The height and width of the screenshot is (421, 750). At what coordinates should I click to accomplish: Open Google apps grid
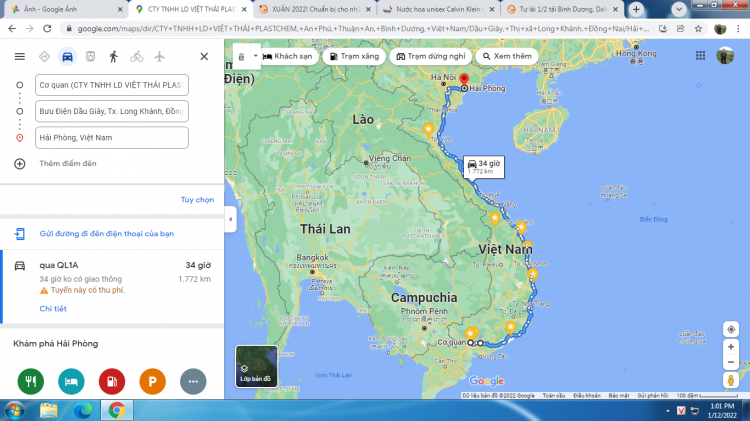tap(700, 56)
